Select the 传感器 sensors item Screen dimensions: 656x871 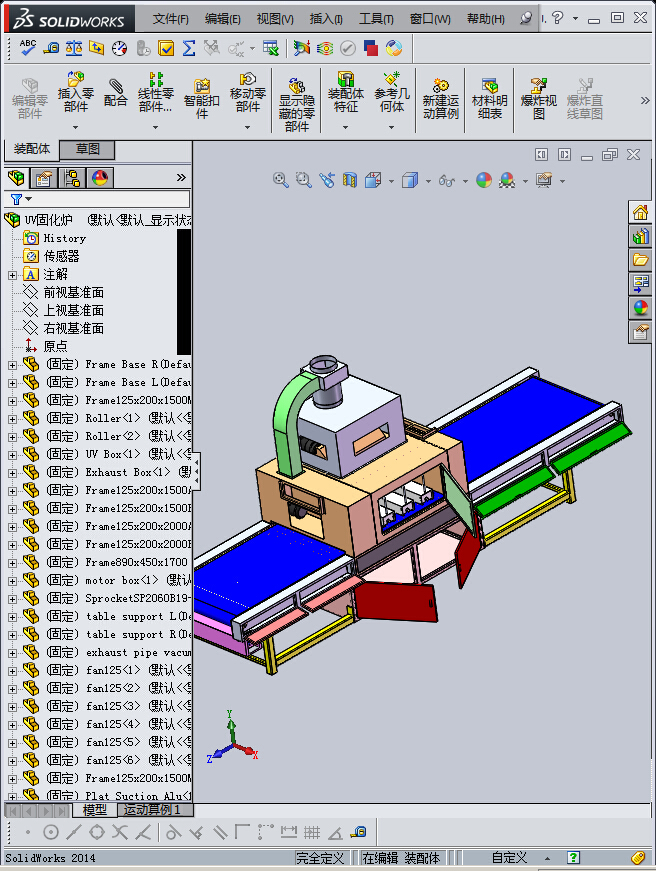[61, 256]
